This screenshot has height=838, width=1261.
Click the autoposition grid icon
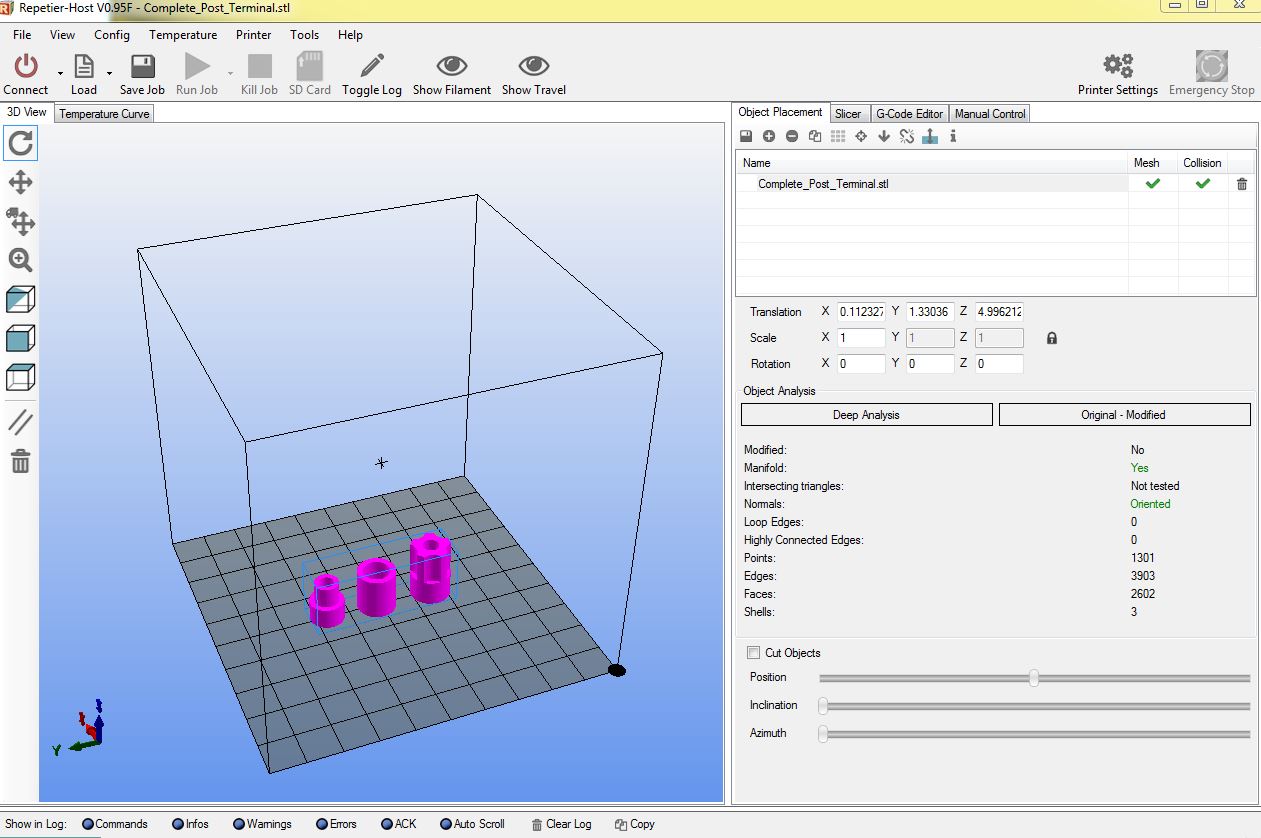838,136
